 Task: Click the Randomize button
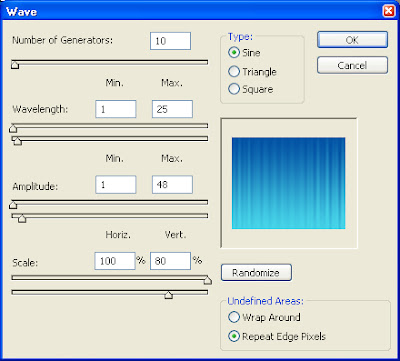tap(256, 273)
